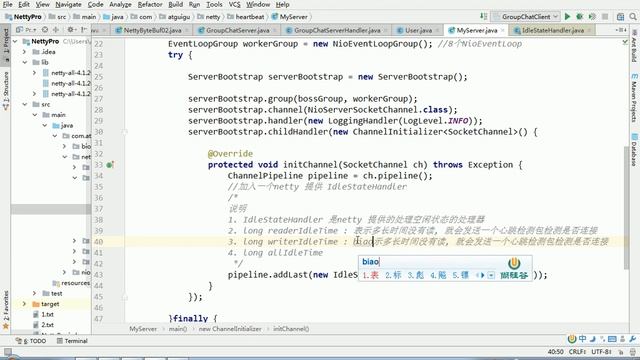
Task: Click new ChannelInitializer in bottom breadcrumb
Action: (x=230, y=329)
